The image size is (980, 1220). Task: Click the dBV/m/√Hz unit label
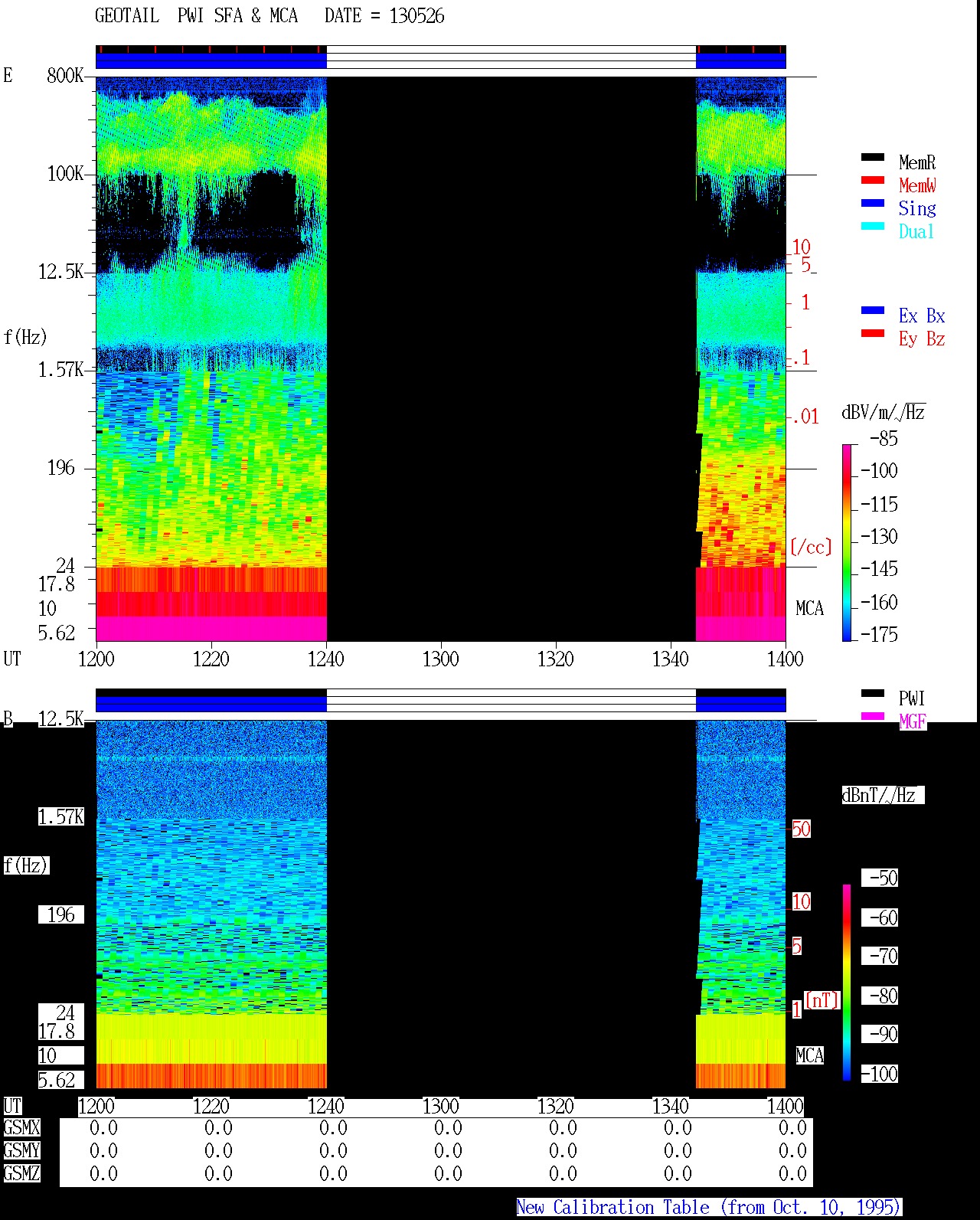[884, 412]
